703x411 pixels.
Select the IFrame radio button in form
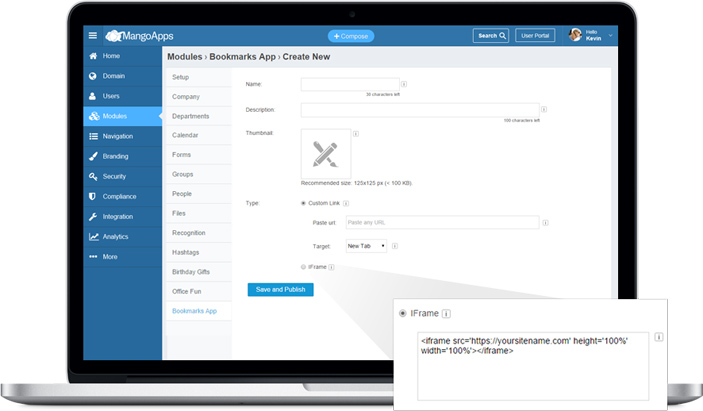[304, 267]
